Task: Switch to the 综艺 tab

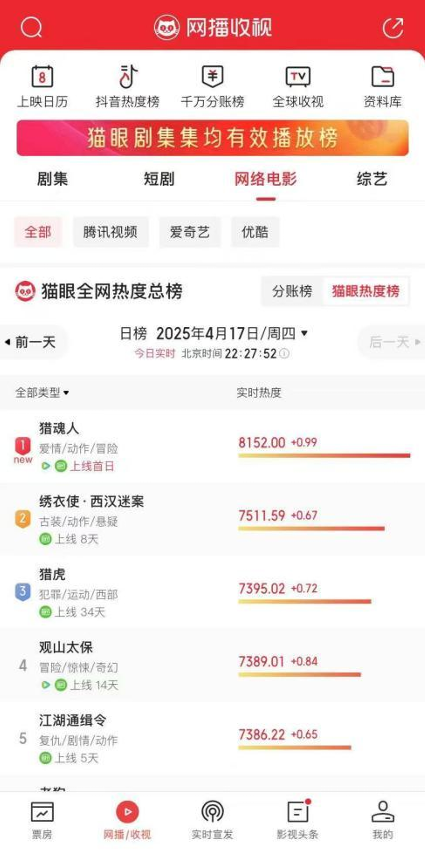Action: 372,179
